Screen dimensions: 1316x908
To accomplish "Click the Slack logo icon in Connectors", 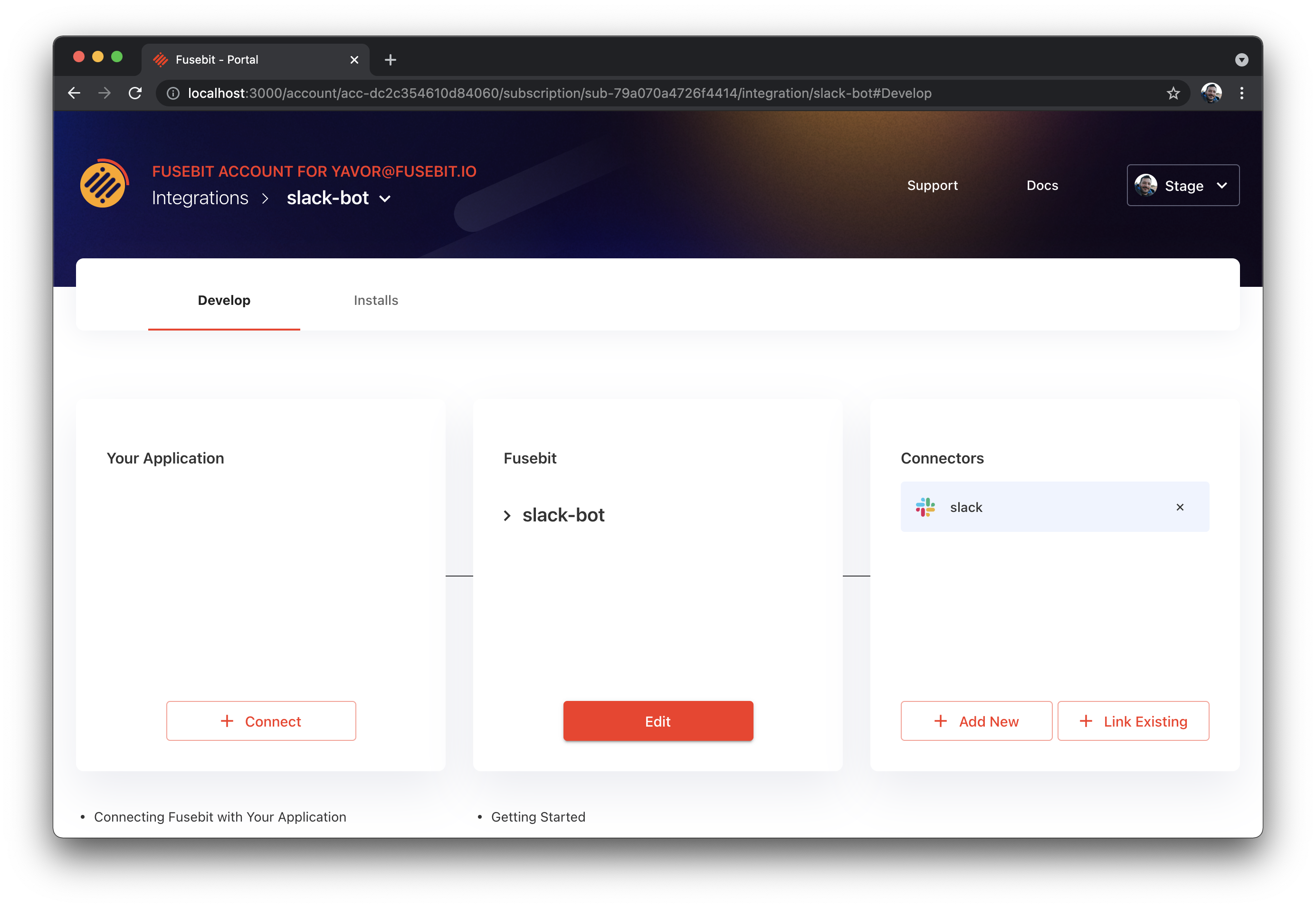I will [x=925, y=507].
